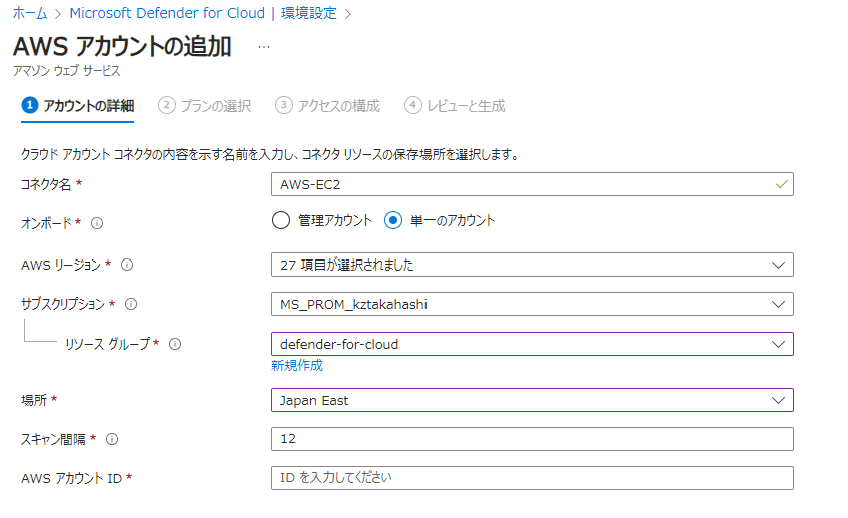Click the 新規作成 link
Image resolution: width=848 pixels, height=518 pixels.
[297, 366]
